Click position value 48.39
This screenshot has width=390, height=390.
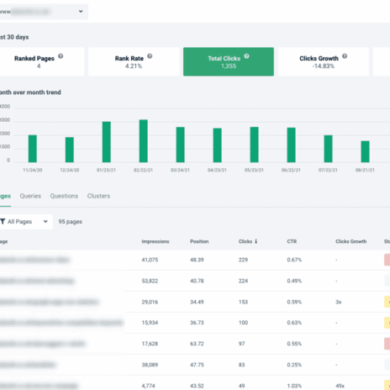(197, 260)
